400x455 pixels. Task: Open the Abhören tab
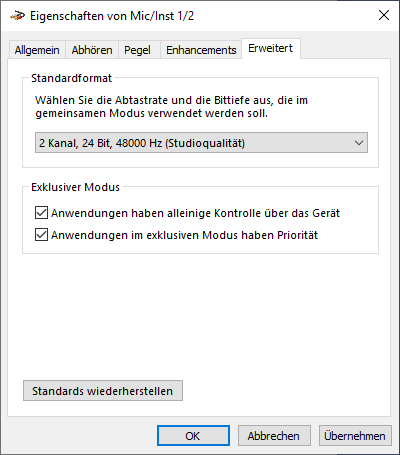(92, 50)
